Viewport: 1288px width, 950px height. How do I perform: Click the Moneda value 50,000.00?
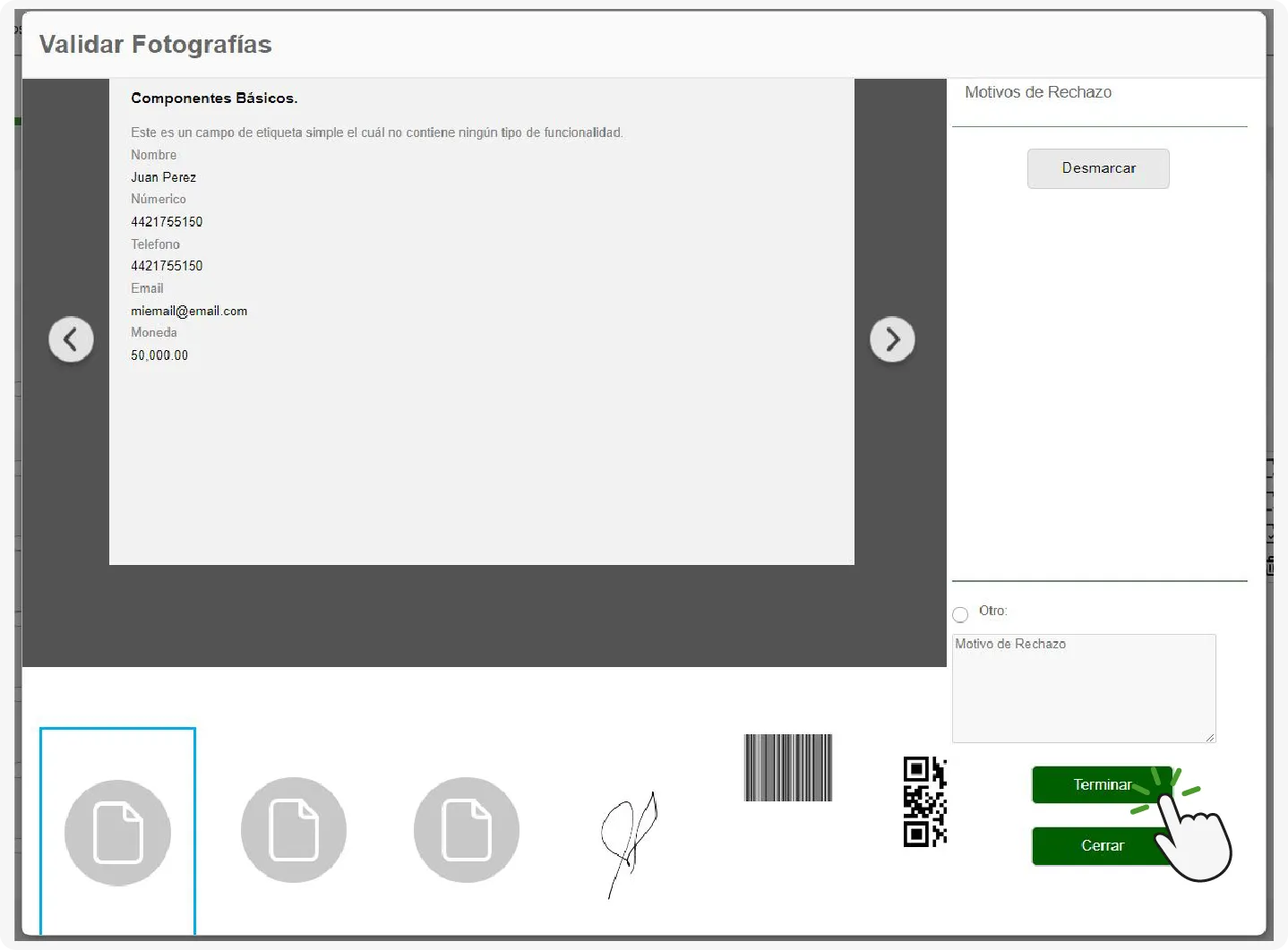(159, 355)
